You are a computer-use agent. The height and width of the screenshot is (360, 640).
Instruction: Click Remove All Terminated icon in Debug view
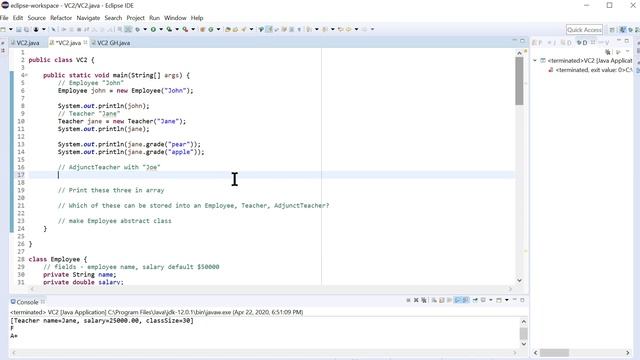608,52
